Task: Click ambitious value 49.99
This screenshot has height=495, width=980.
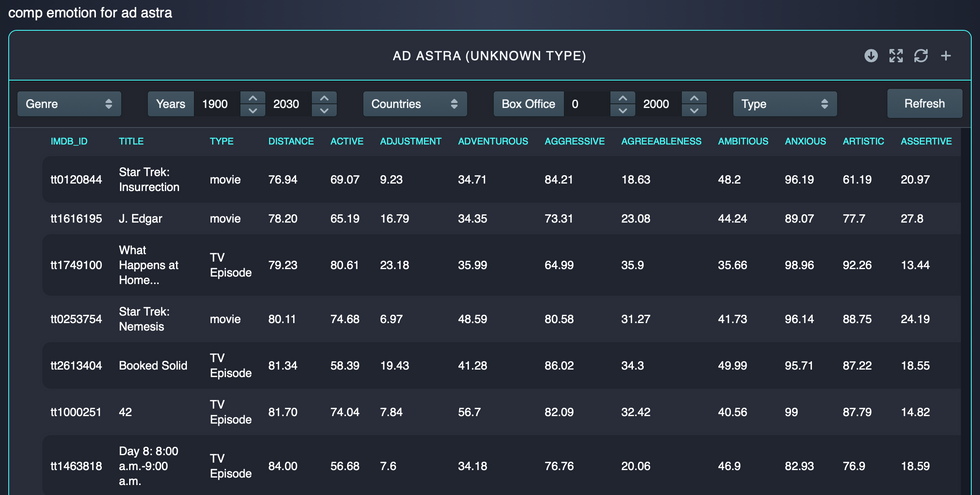Action: (732, 366)
